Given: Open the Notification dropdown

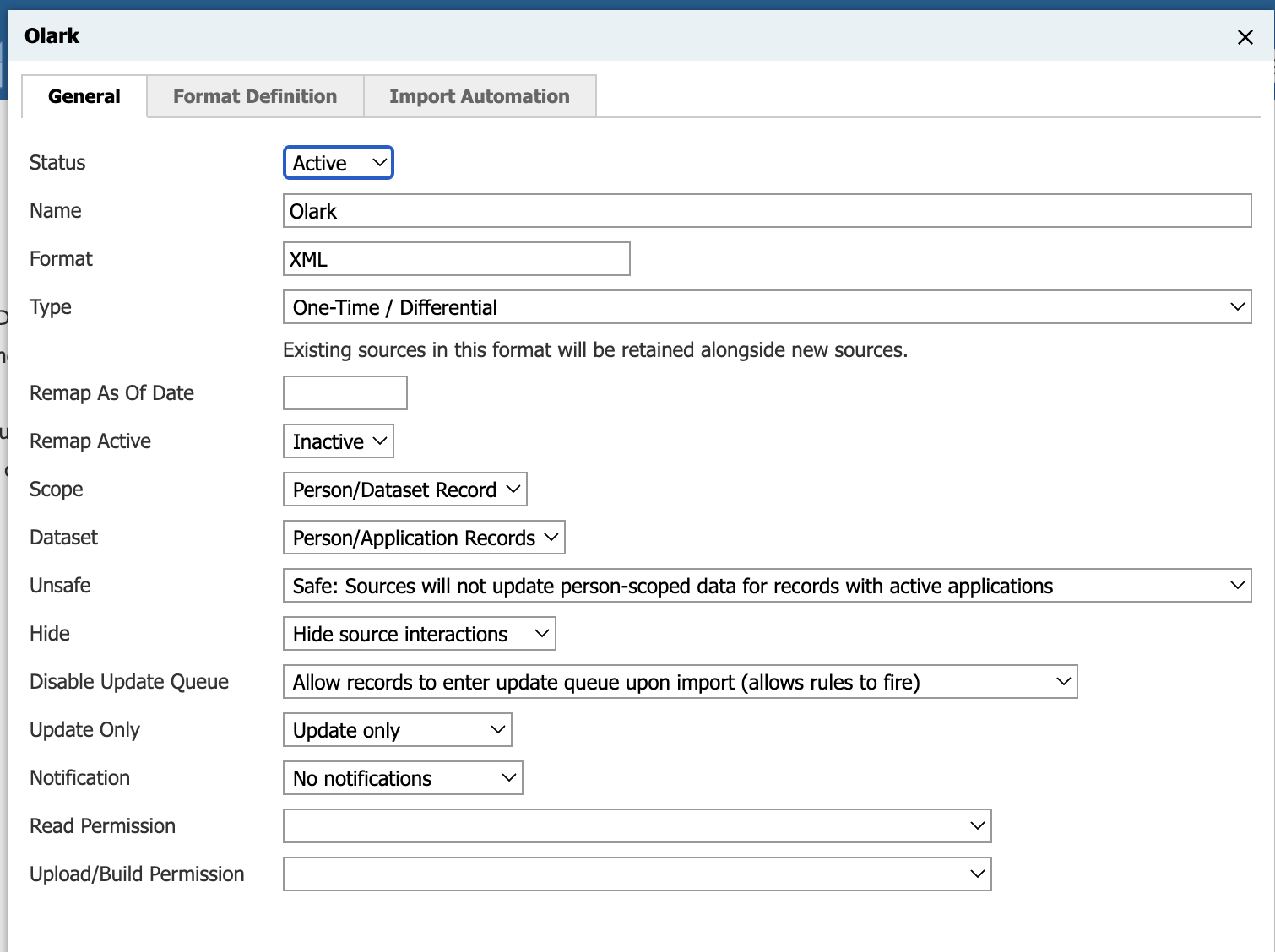Looking at the screenshot, I should [402, 777].
